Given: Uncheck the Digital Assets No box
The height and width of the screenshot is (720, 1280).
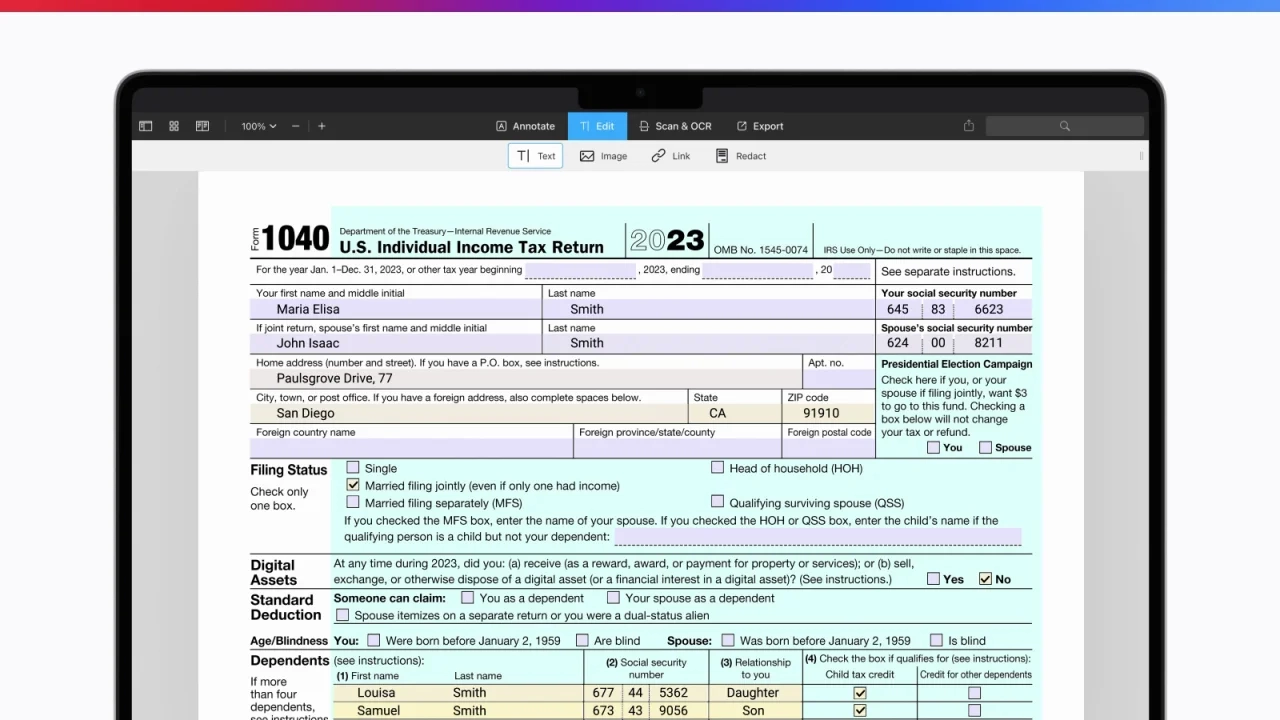Looking at the screenshot, I should click(985, 579).
